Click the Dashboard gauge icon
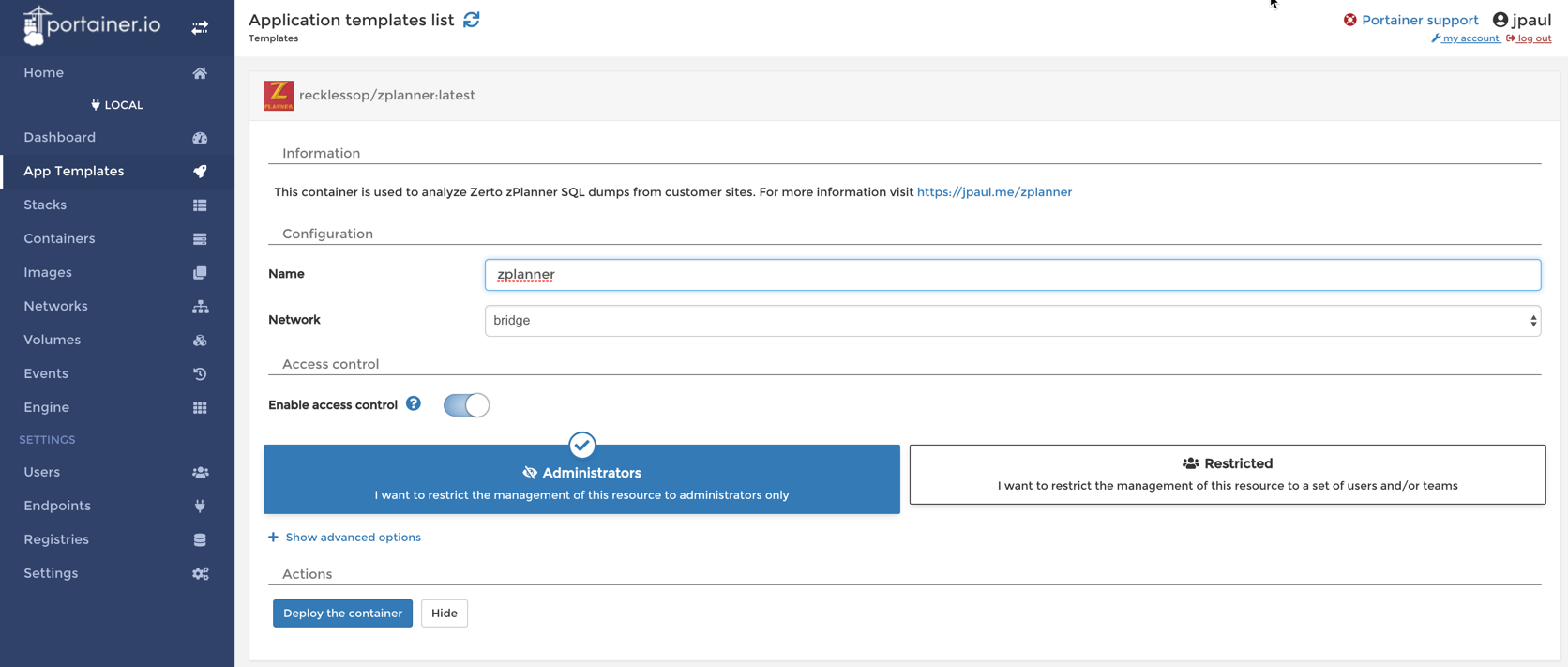This screenshot has height=667, width=1568. tap(200, 138)
